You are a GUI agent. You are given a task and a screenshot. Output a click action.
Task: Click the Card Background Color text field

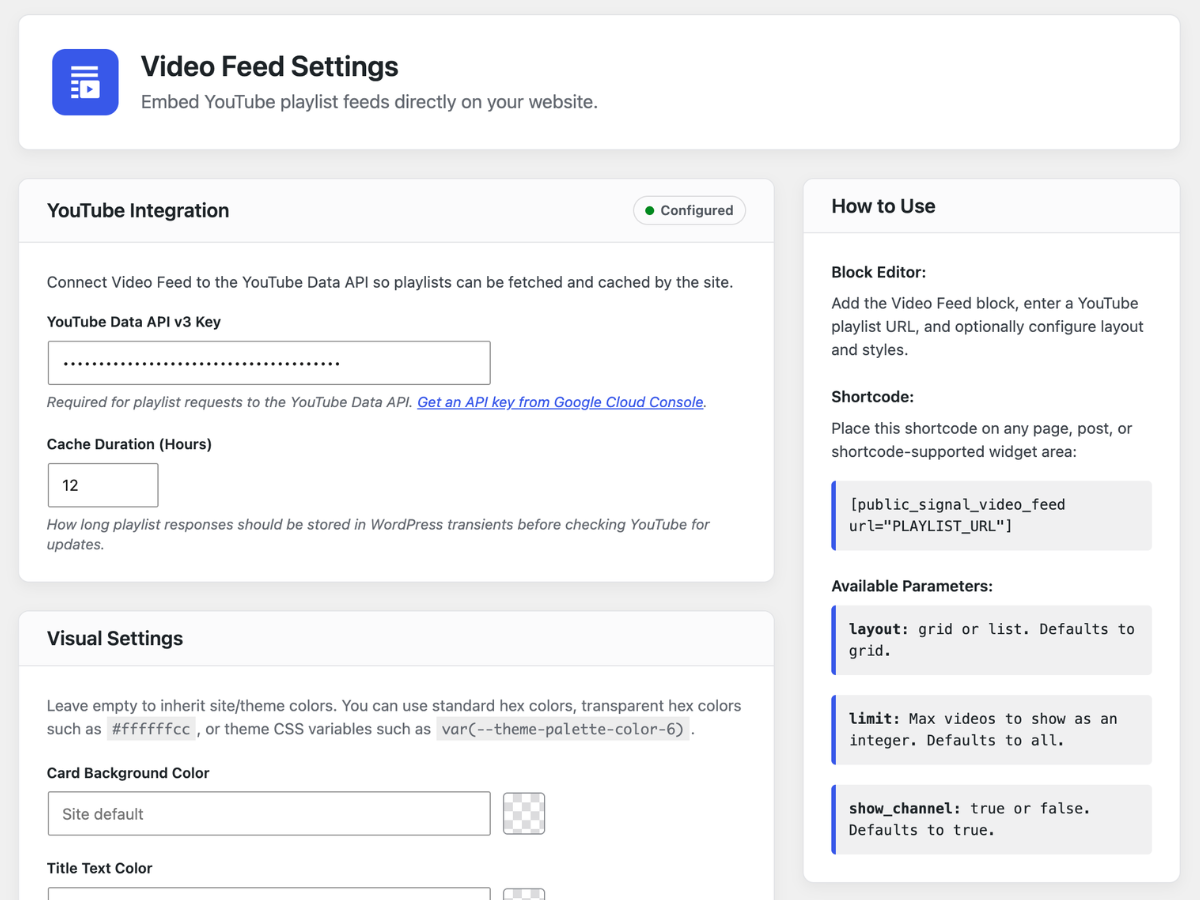pyautogui.click(x=269, y=814)
